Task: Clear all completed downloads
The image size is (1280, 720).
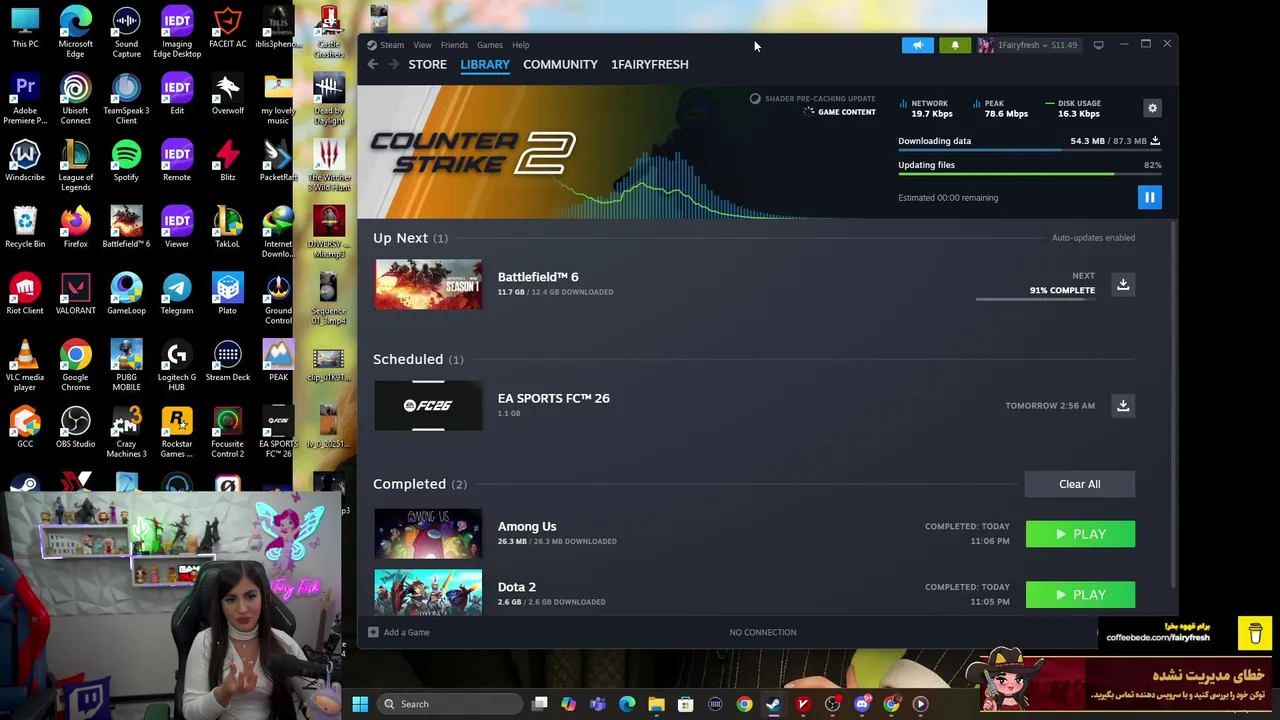Action: click(x=1080, y=484)
